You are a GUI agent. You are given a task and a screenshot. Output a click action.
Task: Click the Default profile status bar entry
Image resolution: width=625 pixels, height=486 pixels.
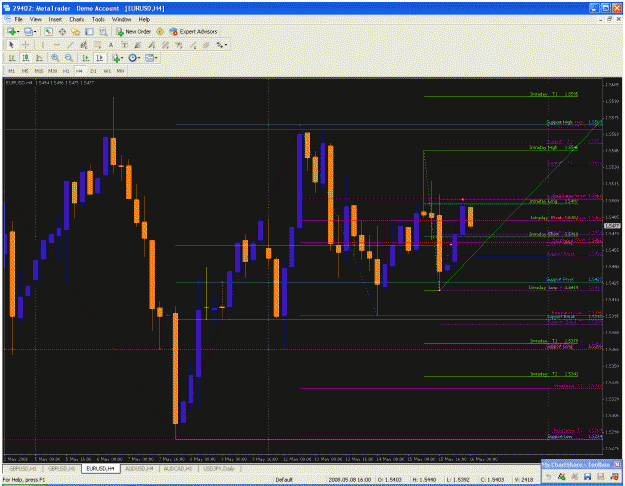[284, 480]
